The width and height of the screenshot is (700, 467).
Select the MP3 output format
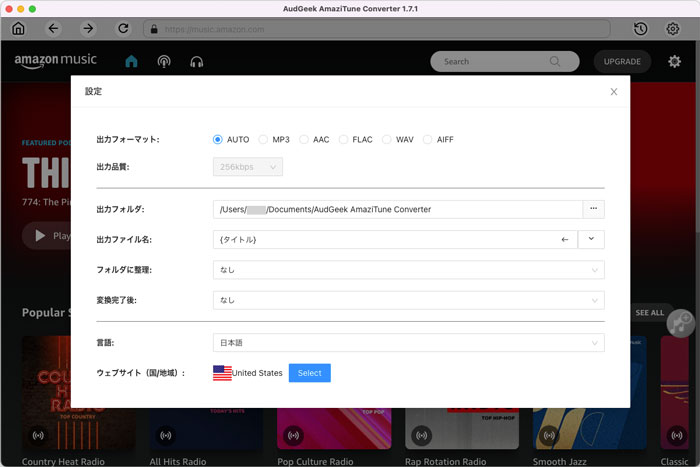(x=263, y=140)
